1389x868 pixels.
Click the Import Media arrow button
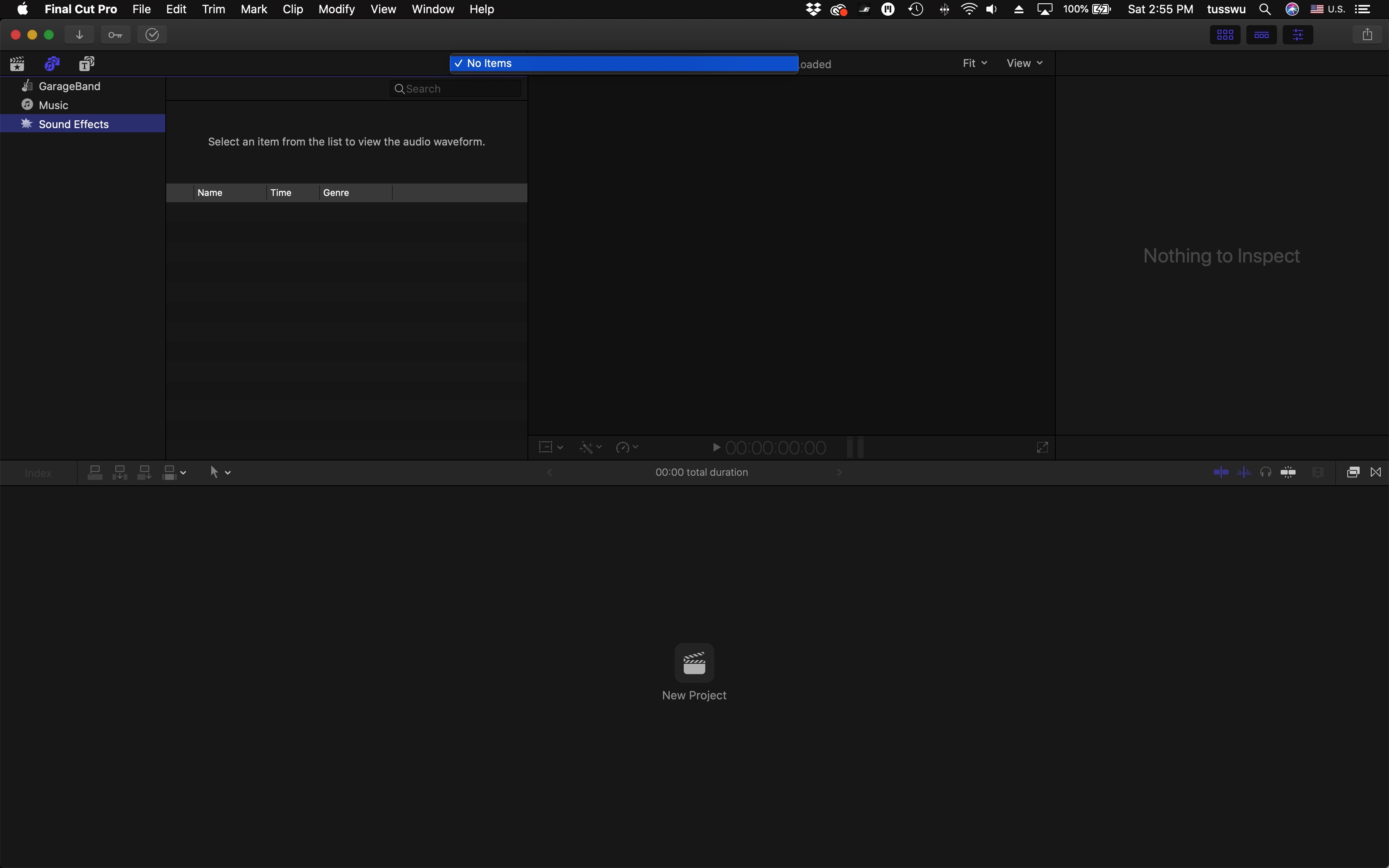point(80,35)
